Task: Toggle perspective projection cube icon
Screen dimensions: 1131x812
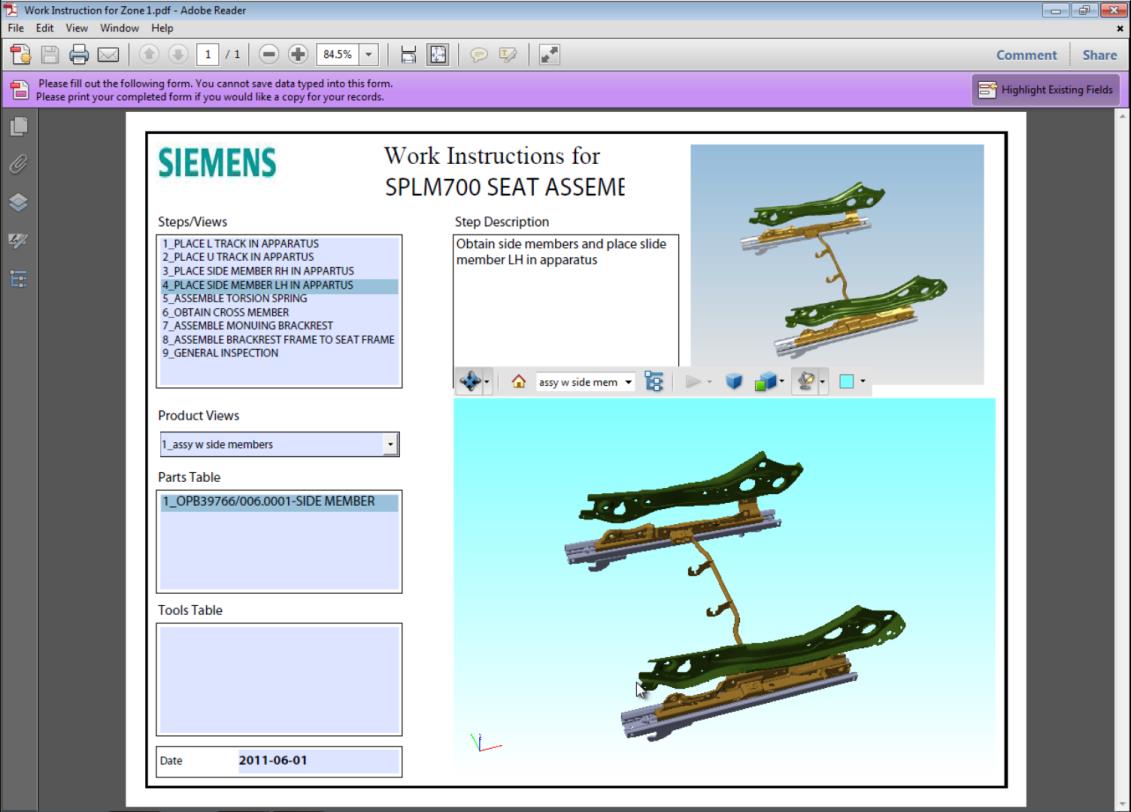Action: click(x=734, y=381)
